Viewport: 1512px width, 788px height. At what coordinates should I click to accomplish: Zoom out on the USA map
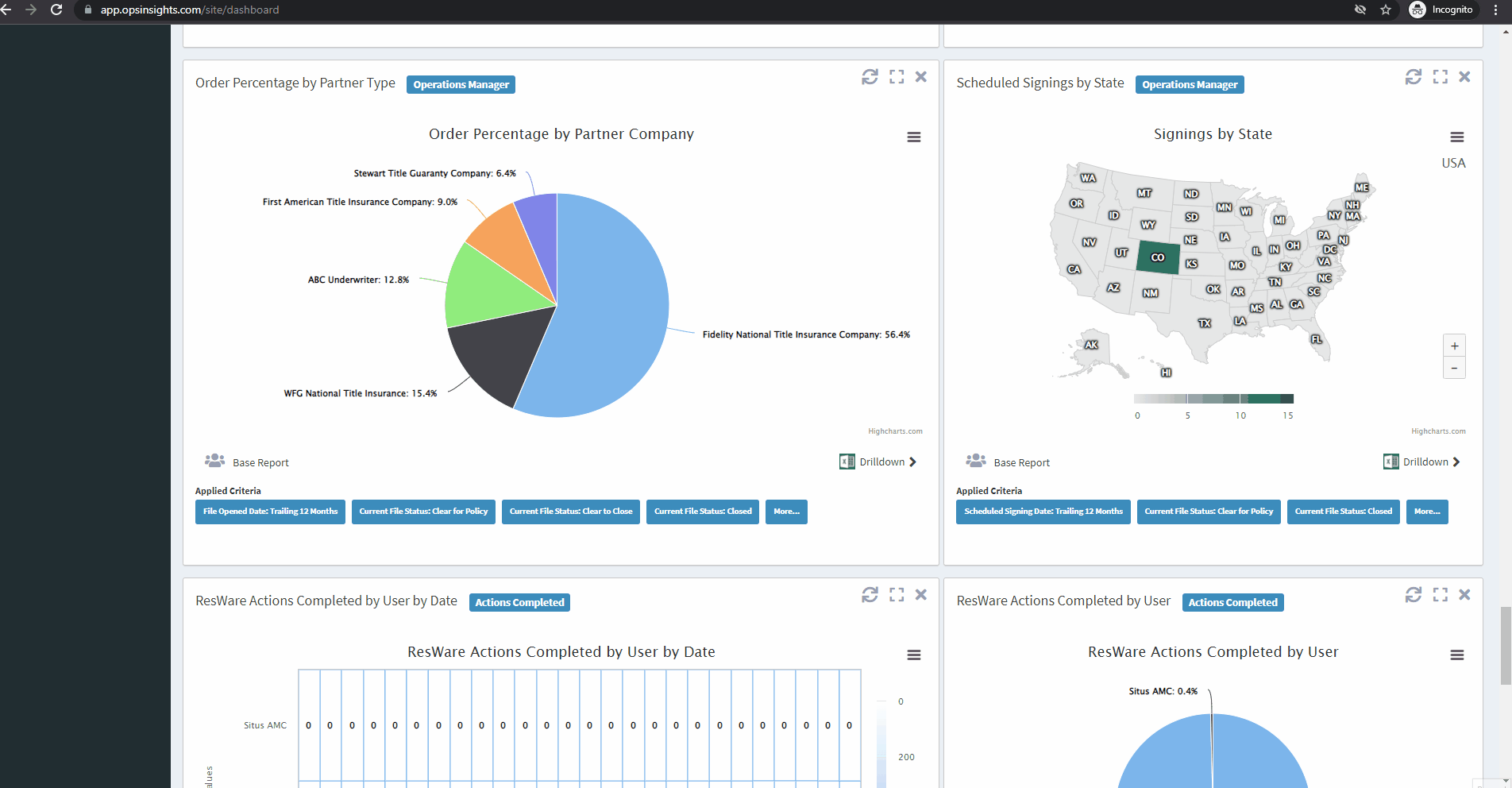(1454, 368)
